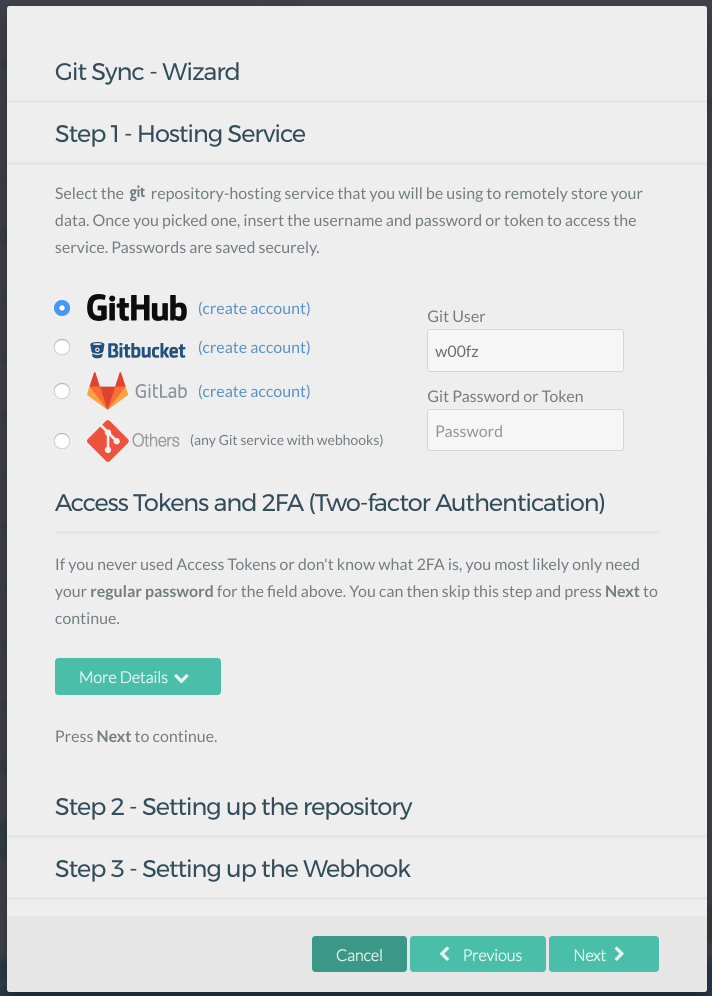Click the GitHub logo
712x996 pixels.
(137, 308)
